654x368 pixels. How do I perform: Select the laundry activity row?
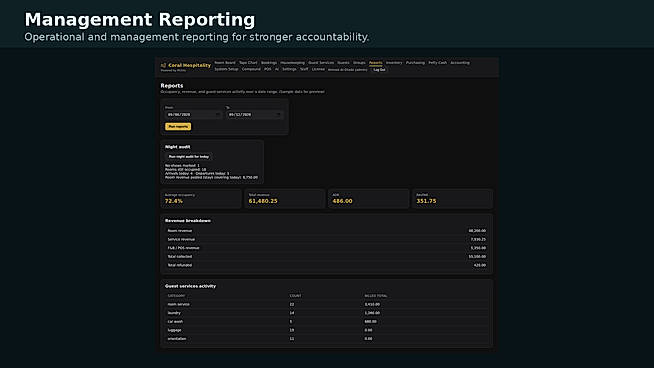(327, 313)
